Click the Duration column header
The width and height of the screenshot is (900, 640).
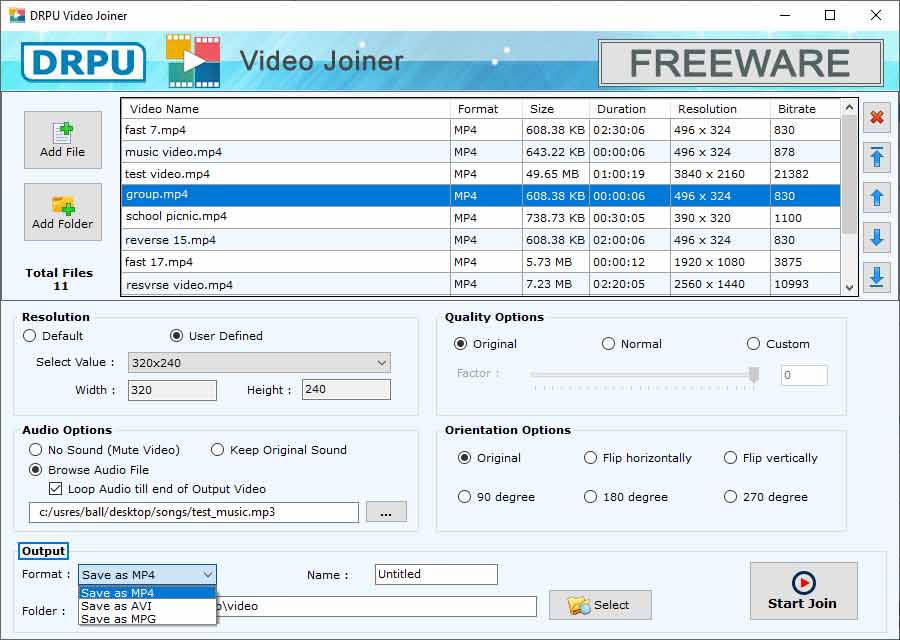pyautogui.click(x=630, y=108)
